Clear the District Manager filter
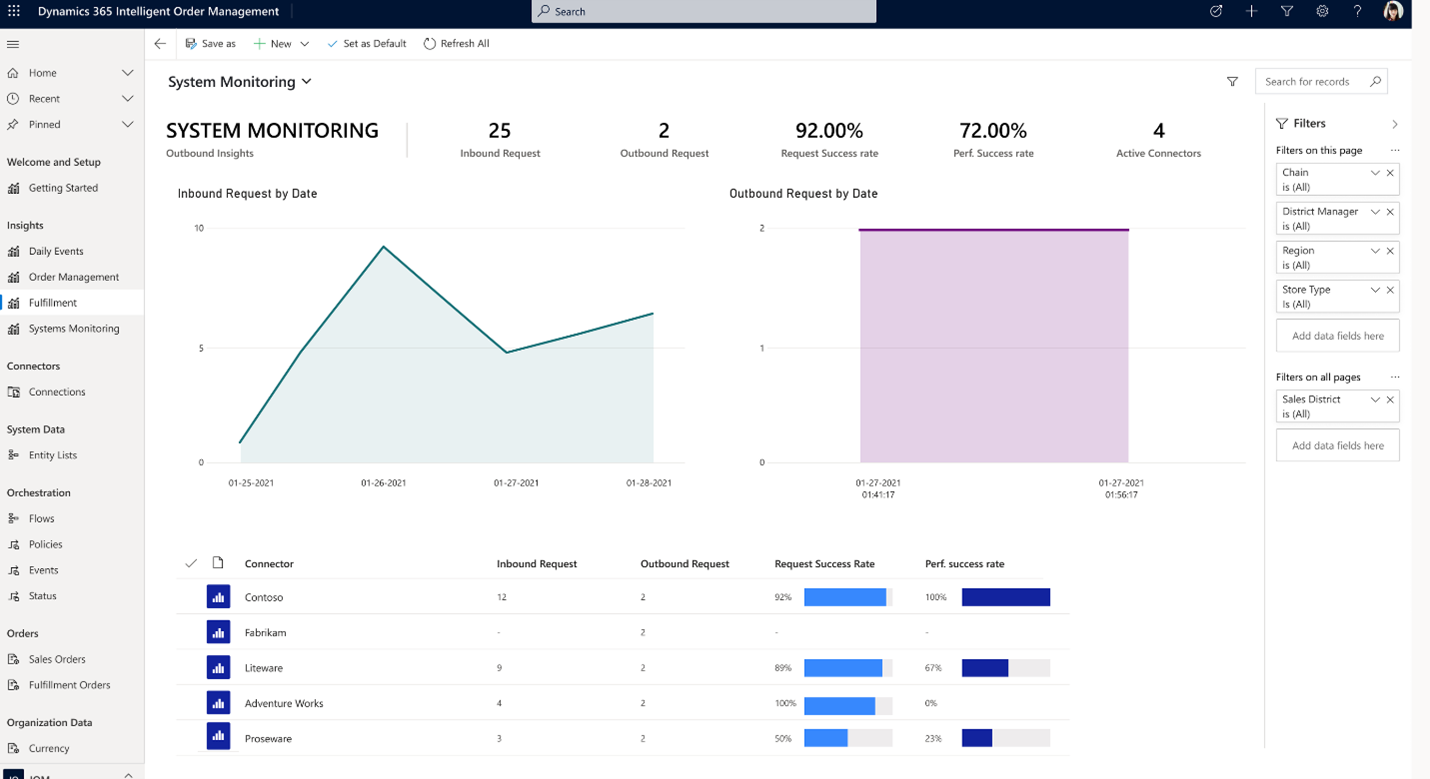1430x779 pixels. [x=1390, y=212]
